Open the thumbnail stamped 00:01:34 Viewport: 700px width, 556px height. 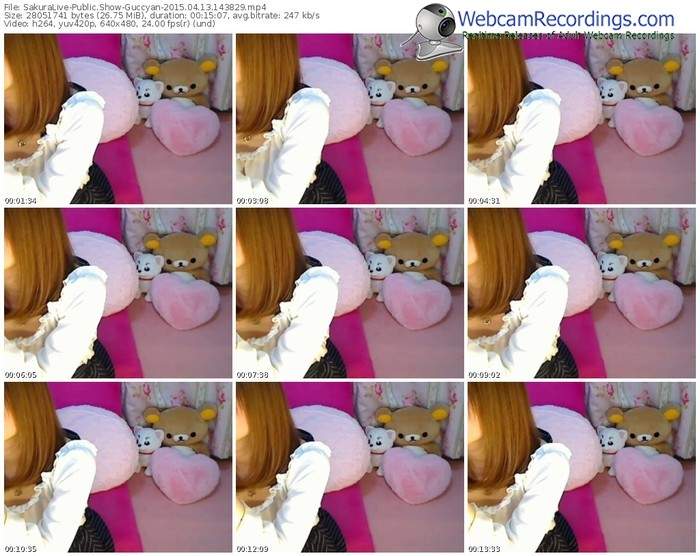(x=117, y=120)
